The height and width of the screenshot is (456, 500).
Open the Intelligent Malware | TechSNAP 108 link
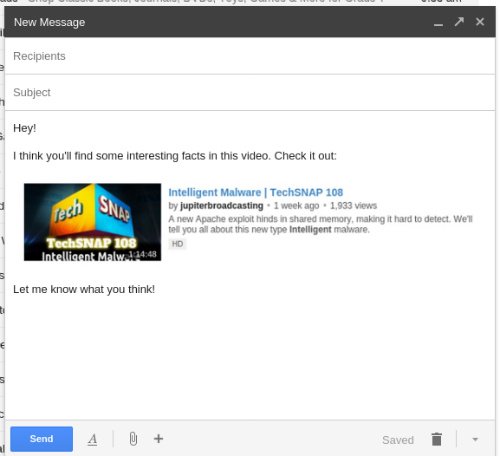click(x=256, y=192)
